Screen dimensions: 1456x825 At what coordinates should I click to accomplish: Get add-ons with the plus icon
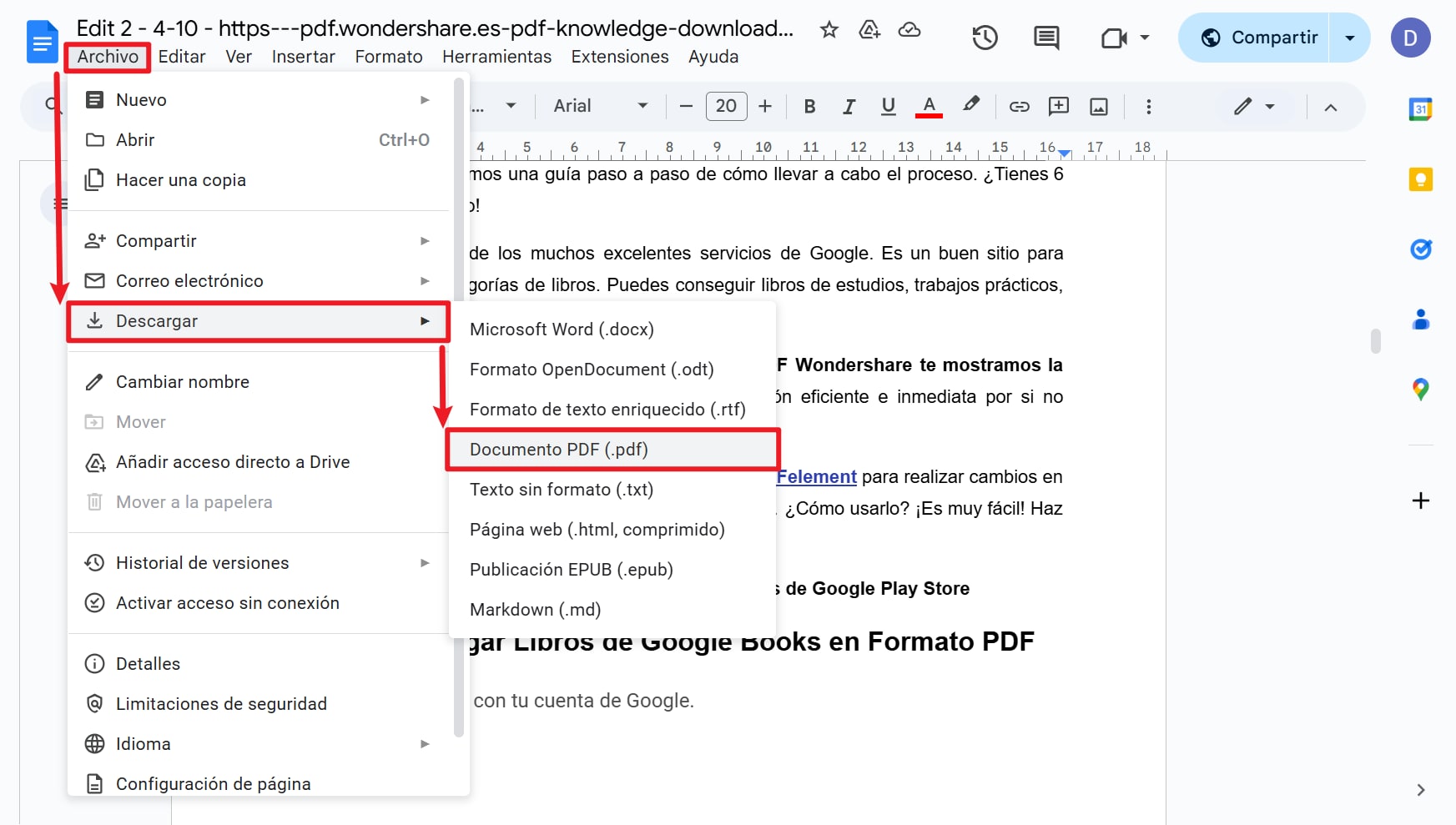(x=1420, y=501)
